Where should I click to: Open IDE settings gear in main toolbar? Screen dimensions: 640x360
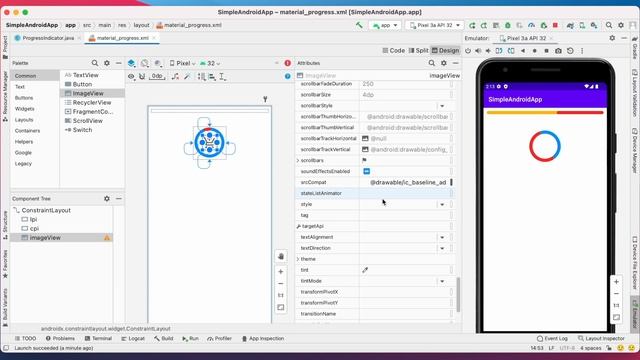621,25
